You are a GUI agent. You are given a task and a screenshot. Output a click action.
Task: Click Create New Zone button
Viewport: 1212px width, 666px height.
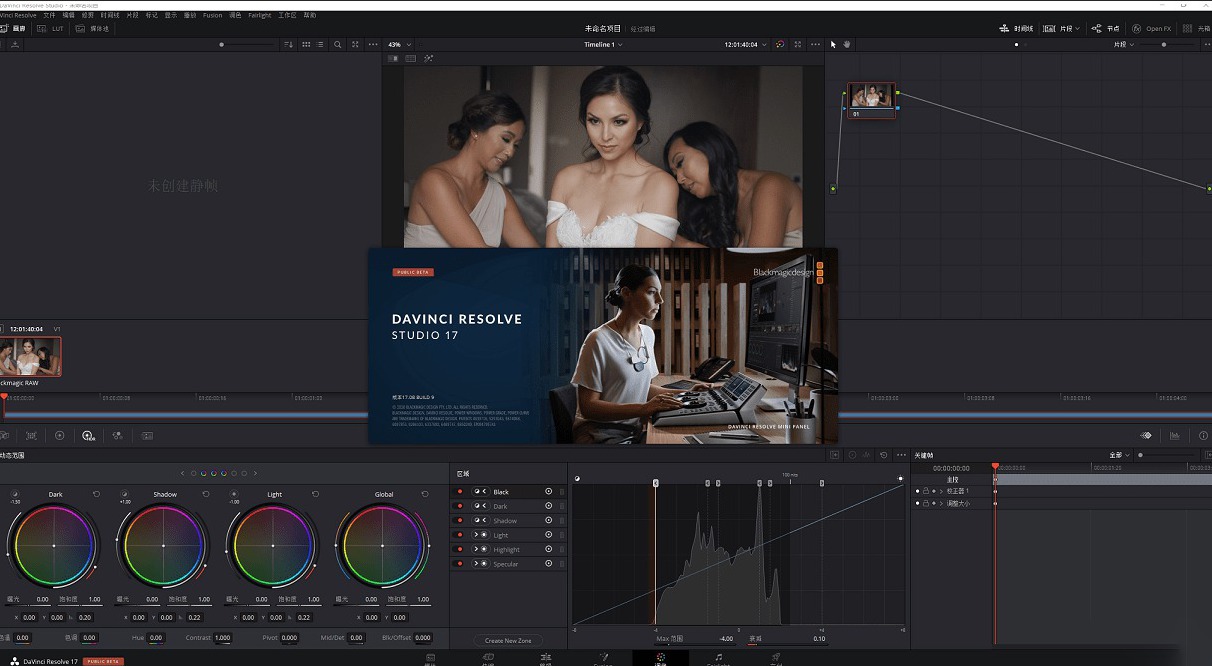(x=508, y=640)
